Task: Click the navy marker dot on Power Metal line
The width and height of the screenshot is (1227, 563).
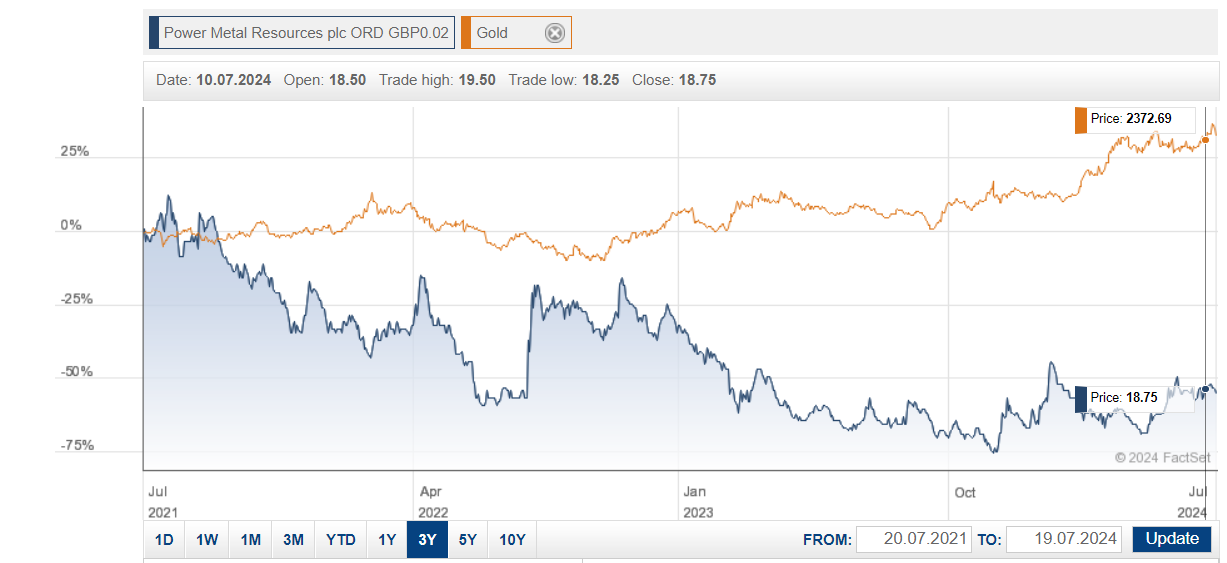Action: tap(1207, 389)
